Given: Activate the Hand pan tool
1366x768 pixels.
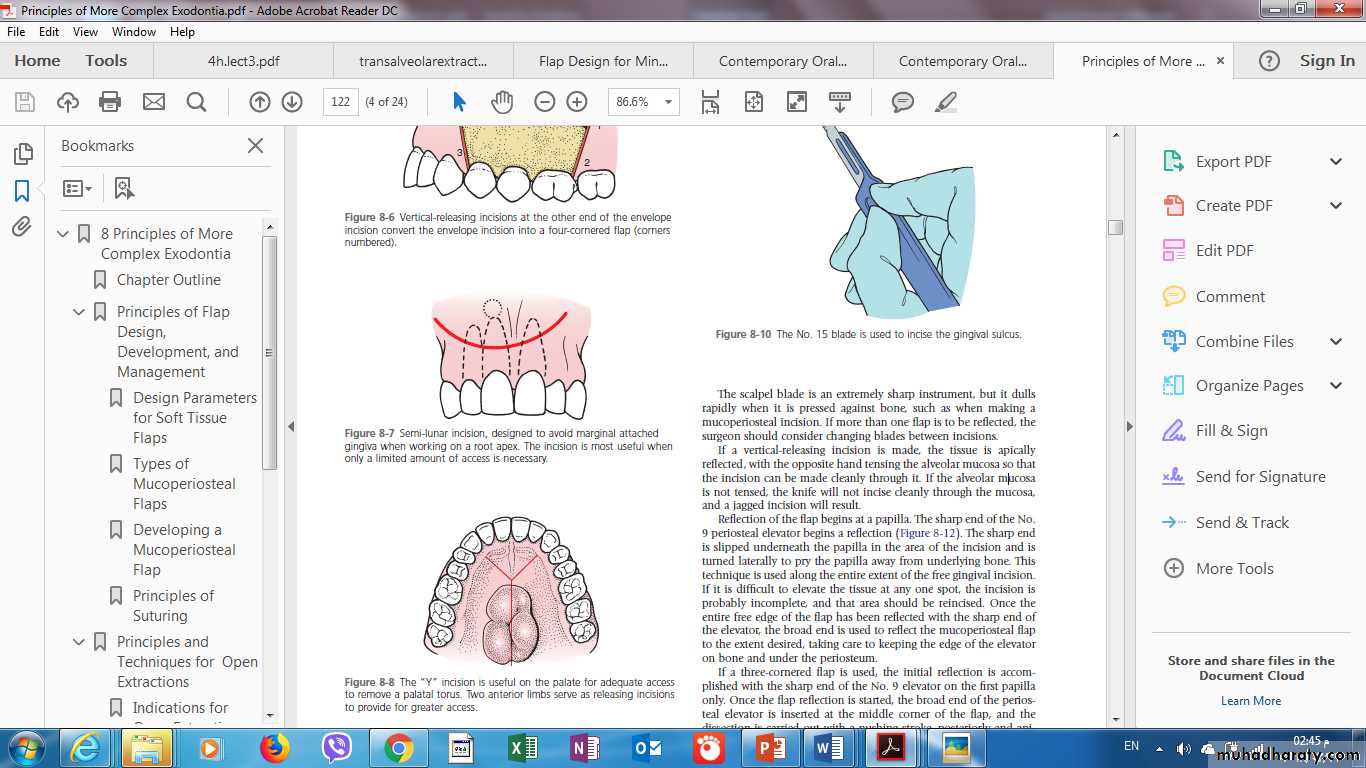Looking at the screenshot, I should [501, 102].
